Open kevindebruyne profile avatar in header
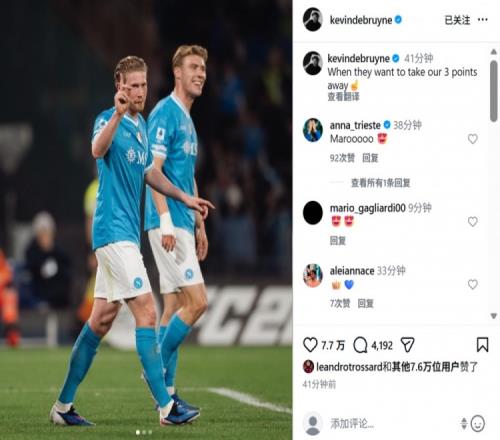The height and width of the screenshot is (440, 500). click(x=313, y=20)
